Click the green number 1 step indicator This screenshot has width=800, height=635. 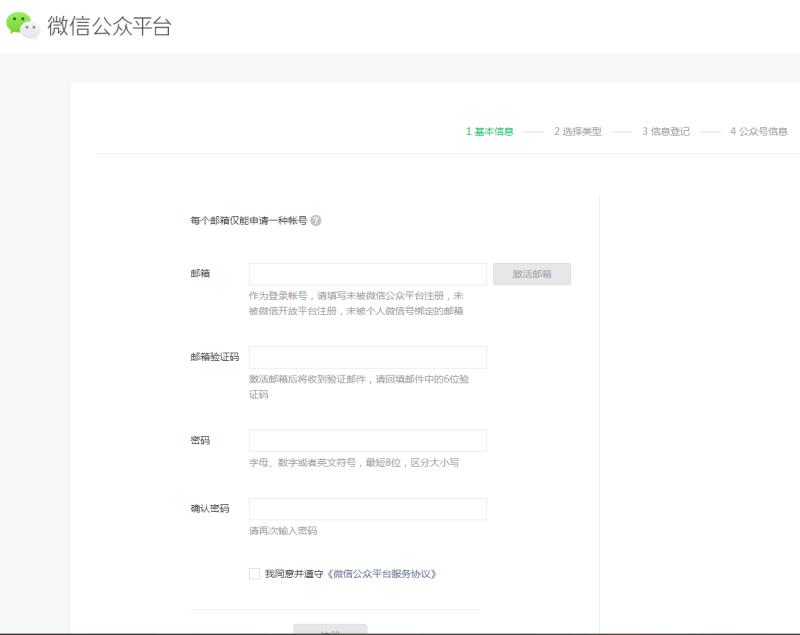point(466,129)
